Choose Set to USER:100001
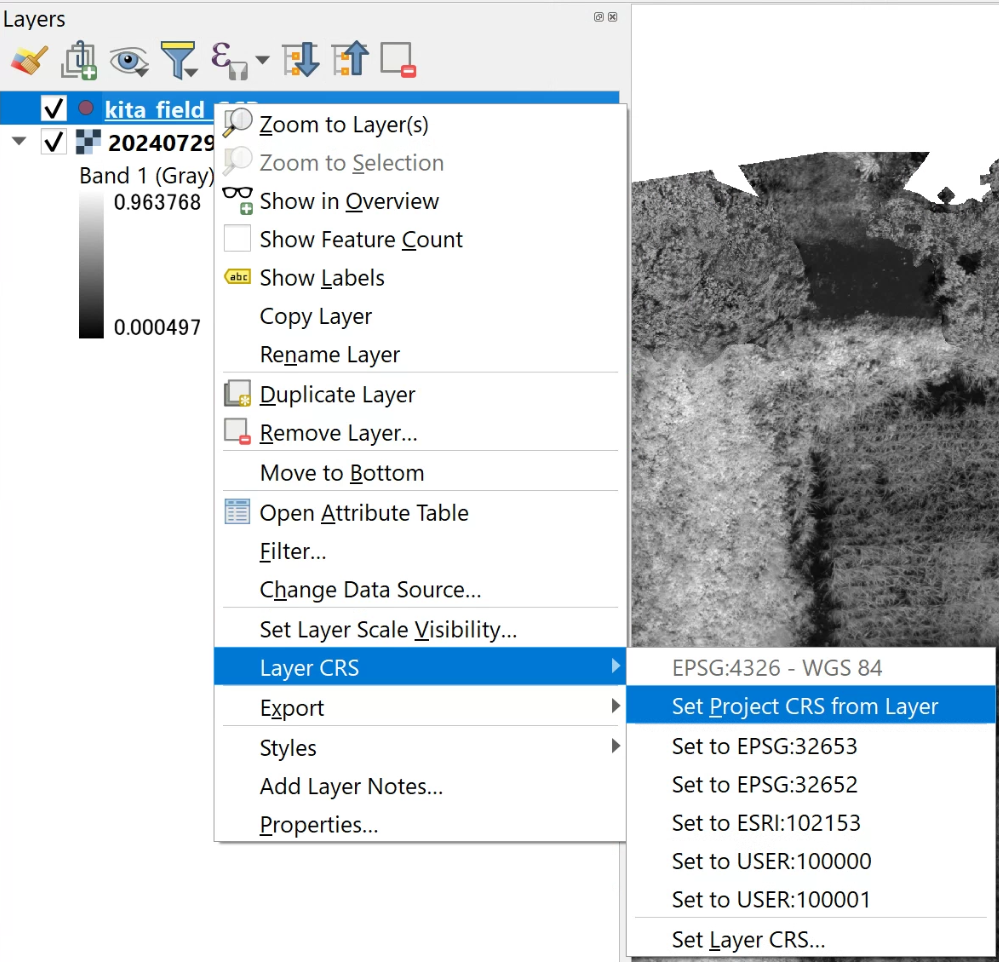The height and width of the screenshot is (962, 999). pyautogui.click(x=810, y=899)
